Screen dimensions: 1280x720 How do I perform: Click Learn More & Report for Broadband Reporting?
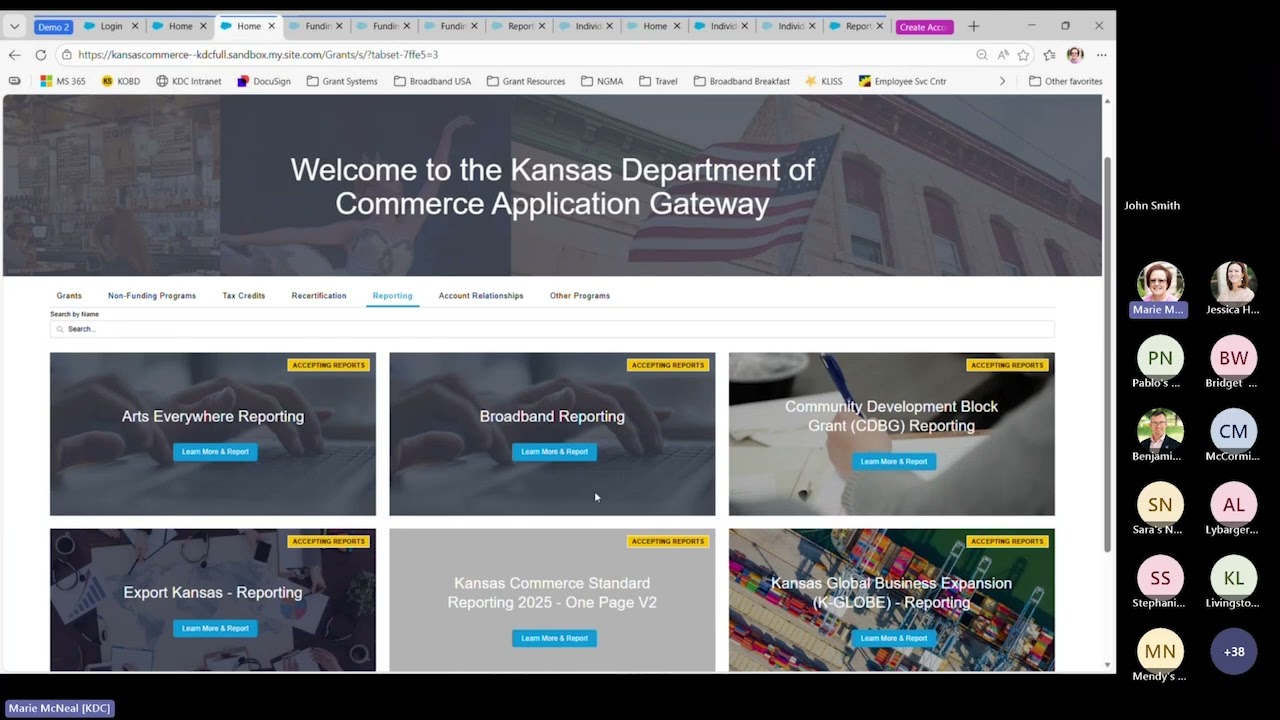coord(554,452)
